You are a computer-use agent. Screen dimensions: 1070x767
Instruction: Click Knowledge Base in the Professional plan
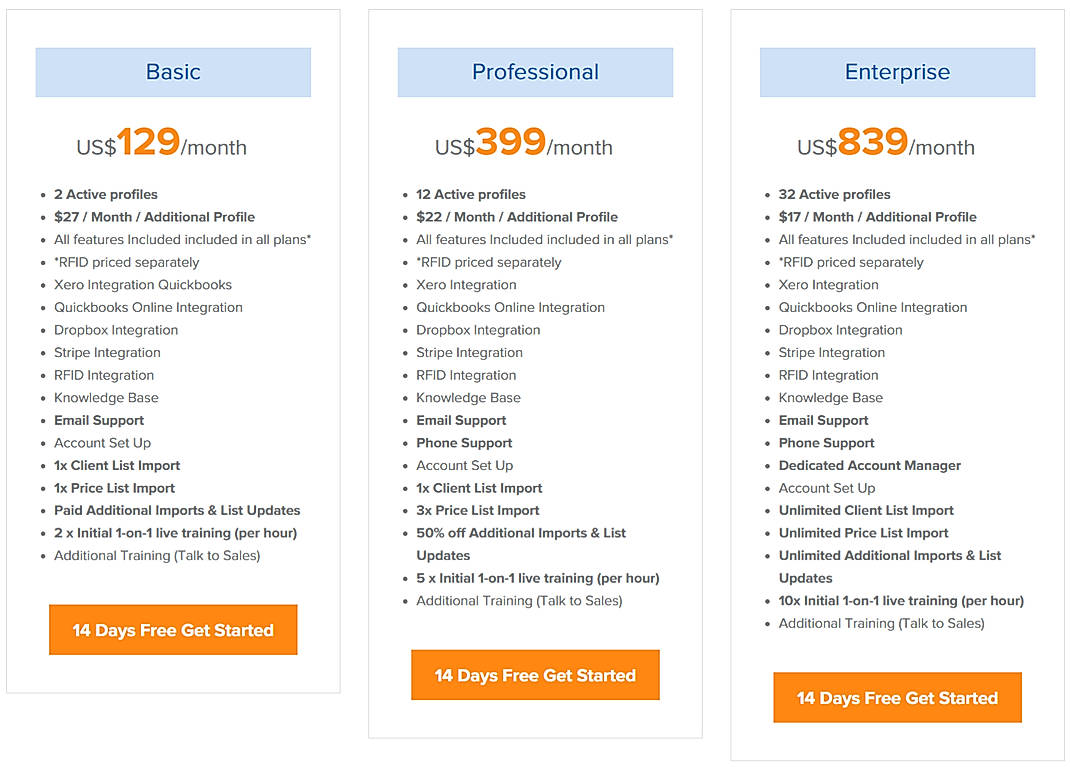pyautogui.click(x=469, y=397)
